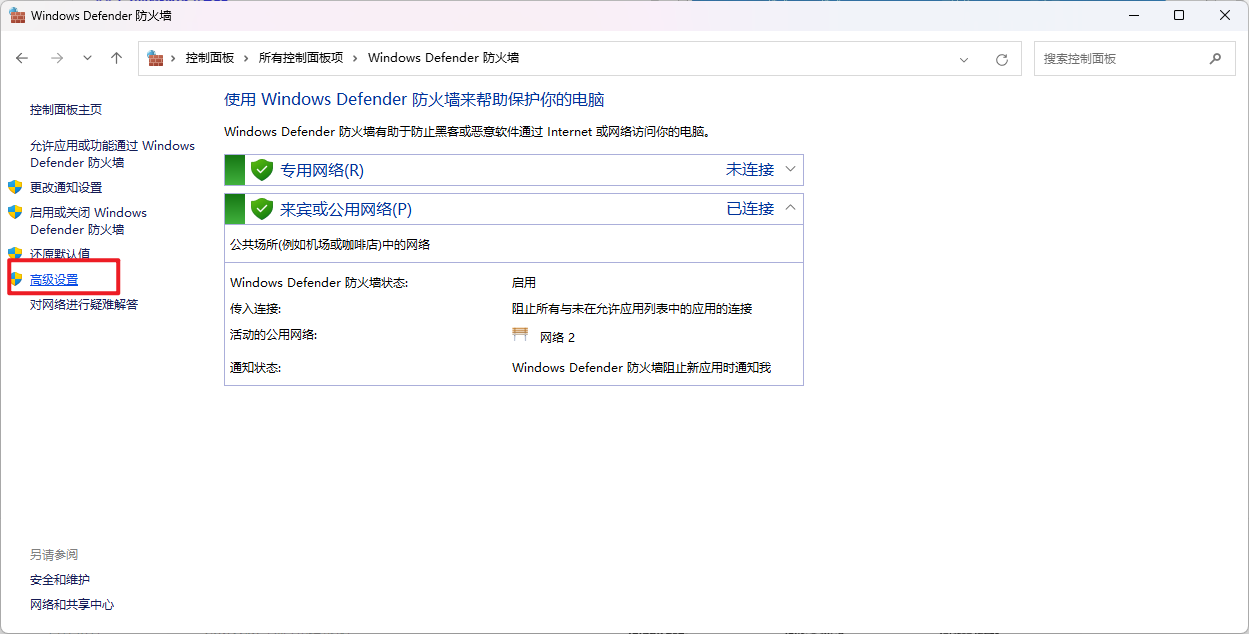Open chevron after 控制面板 breadcrumb
Screen dimensions: 1249x634
click(246, 58)
